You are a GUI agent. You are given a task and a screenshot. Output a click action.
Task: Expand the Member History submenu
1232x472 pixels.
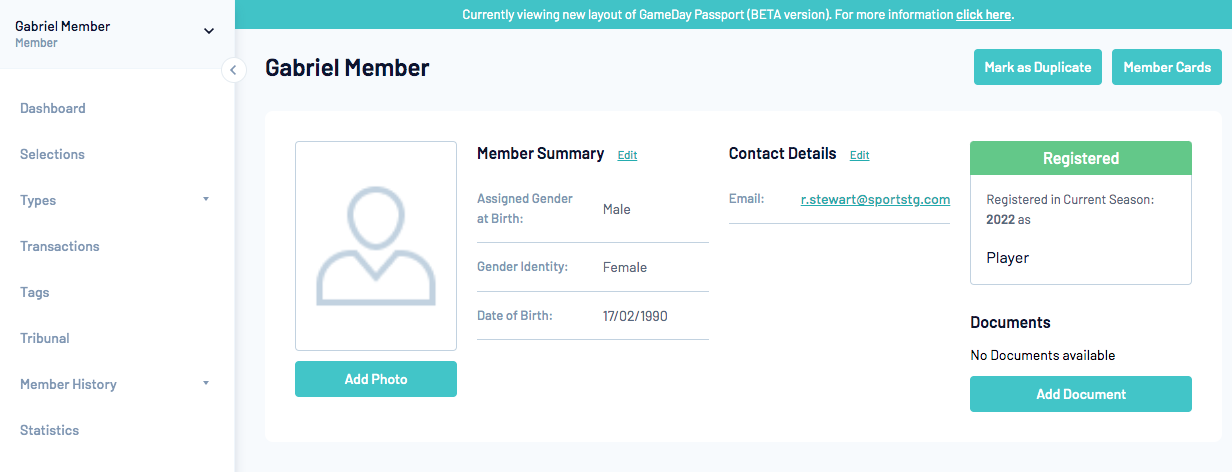206,384
